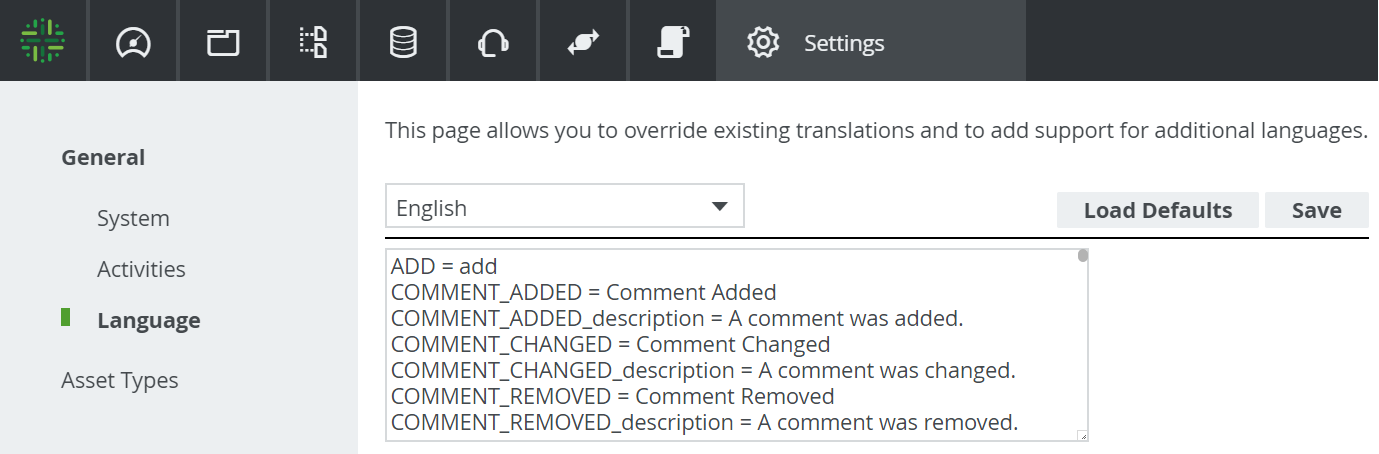Open the folder tab icon

tap(223, 42)
